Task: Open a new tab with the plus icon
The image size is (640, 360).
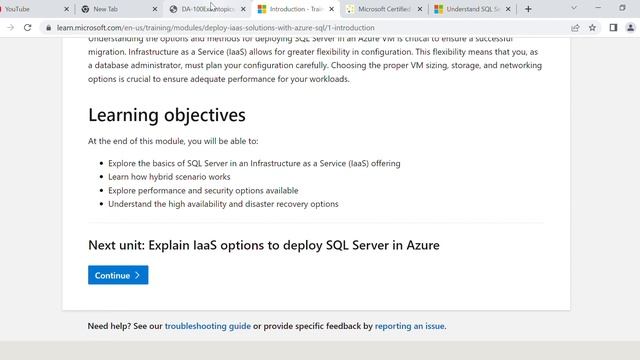Action: coord(528,9)
